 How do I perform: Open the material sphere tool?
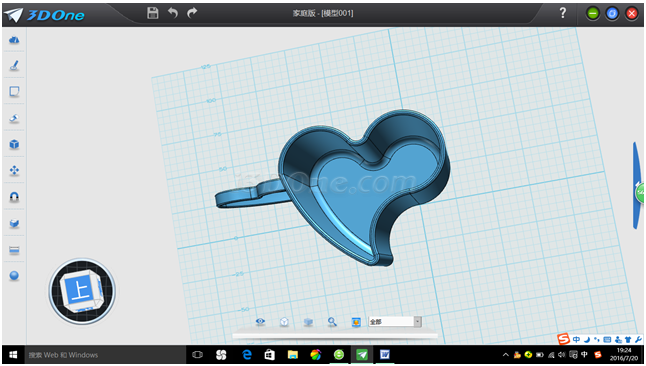14,276
